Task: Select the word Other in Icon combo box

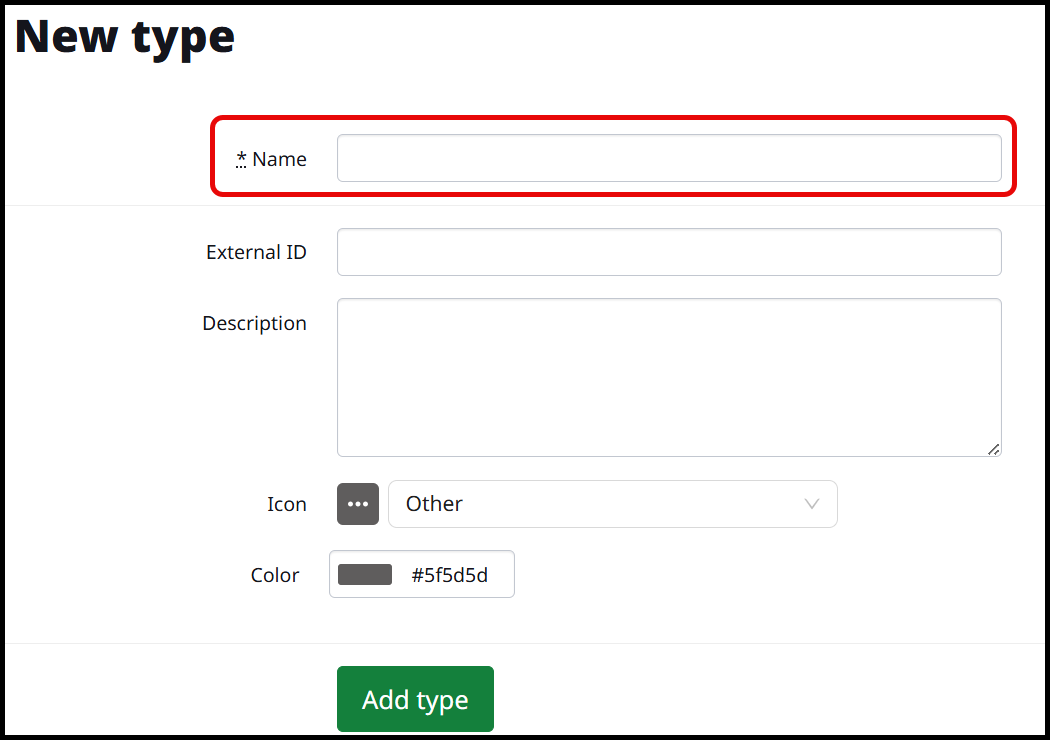Action: point(434,504)
